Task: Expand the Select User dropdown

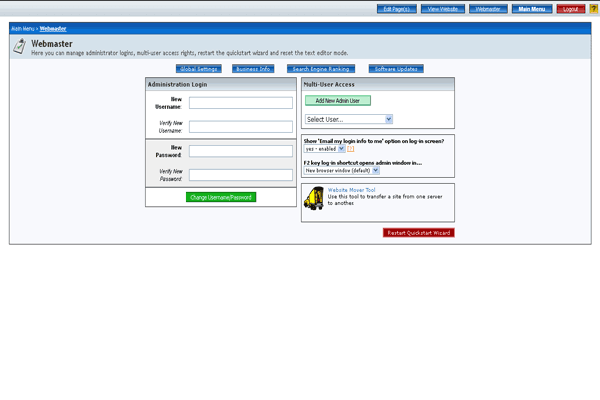Action: (x=348, y=119)
